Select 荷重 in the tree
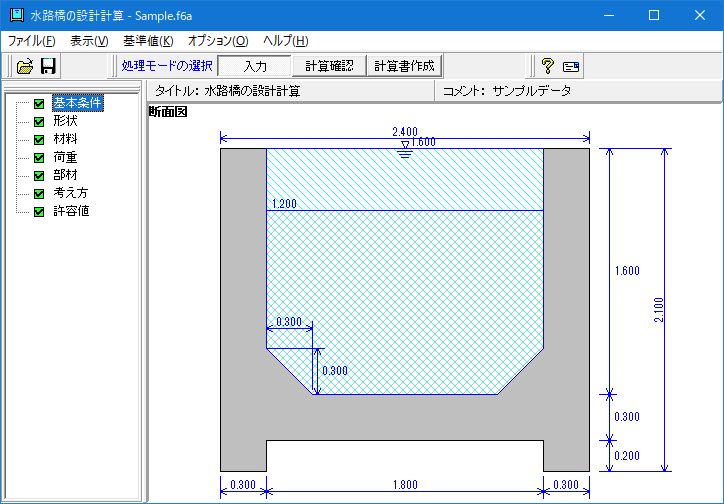Viewport: 724px width, 504px height. 65,157
